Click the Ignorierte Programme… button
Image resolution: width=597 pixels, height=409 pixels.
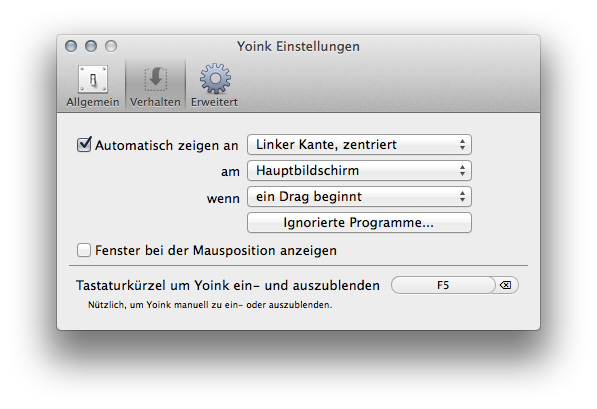[x=359, y=222]
